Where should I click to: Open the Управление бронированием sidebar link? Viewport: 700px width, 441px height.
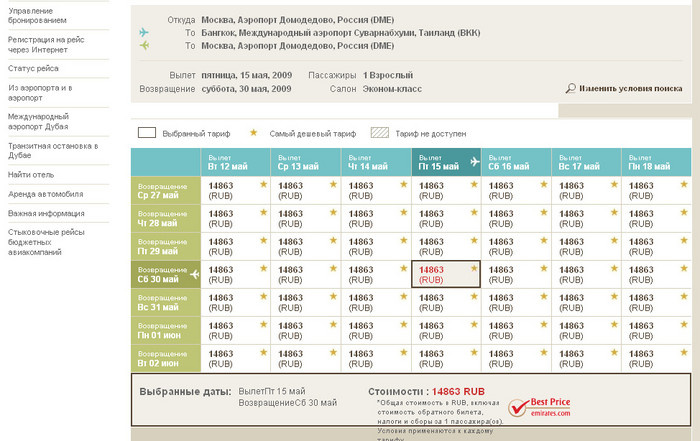[x=38, y=15]
